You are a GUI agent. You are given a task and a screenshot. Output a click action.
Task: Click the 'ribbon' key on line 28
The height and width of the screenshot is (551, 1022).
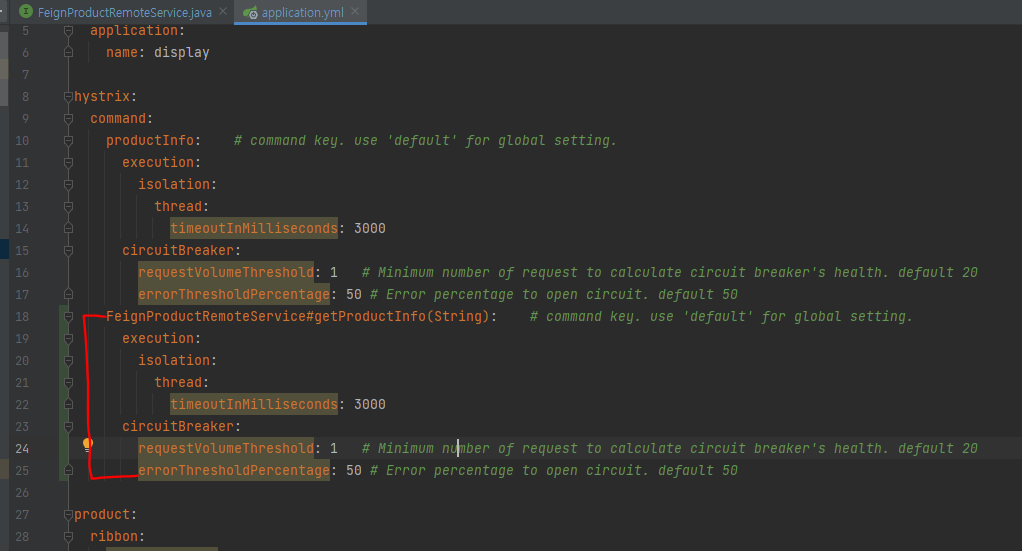pos(114,537)
